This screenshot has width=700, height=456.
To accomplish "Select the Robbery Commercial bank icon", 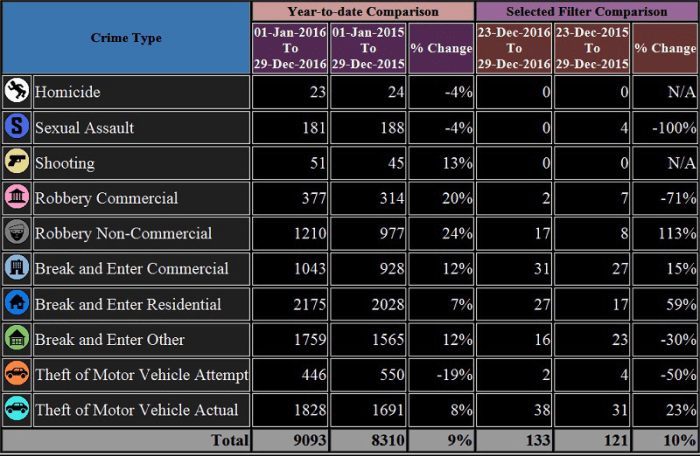I will point(16,198).
